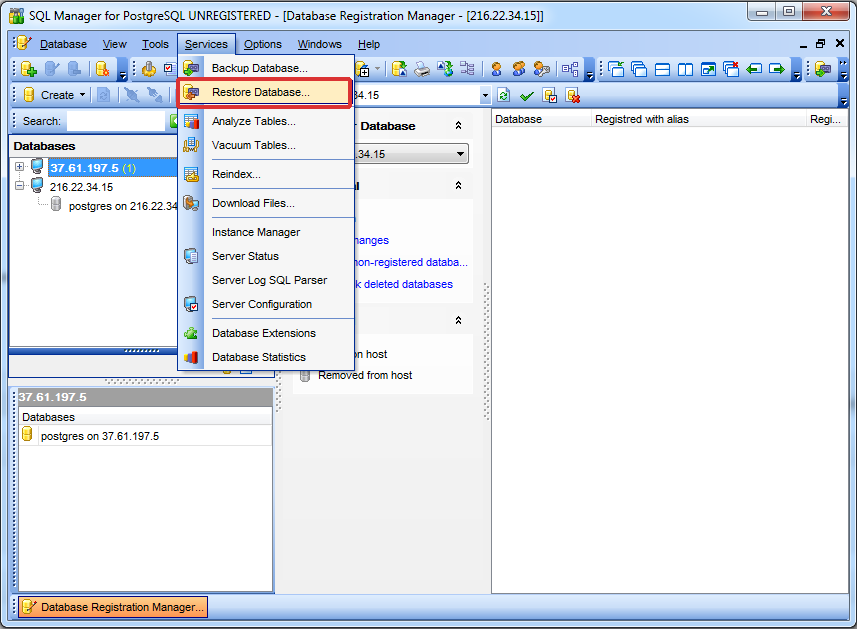The height and width of the screenshot is (629, 857).
Task: Collapse the Database panel section chevron
Action: click(x=458, y=126)
